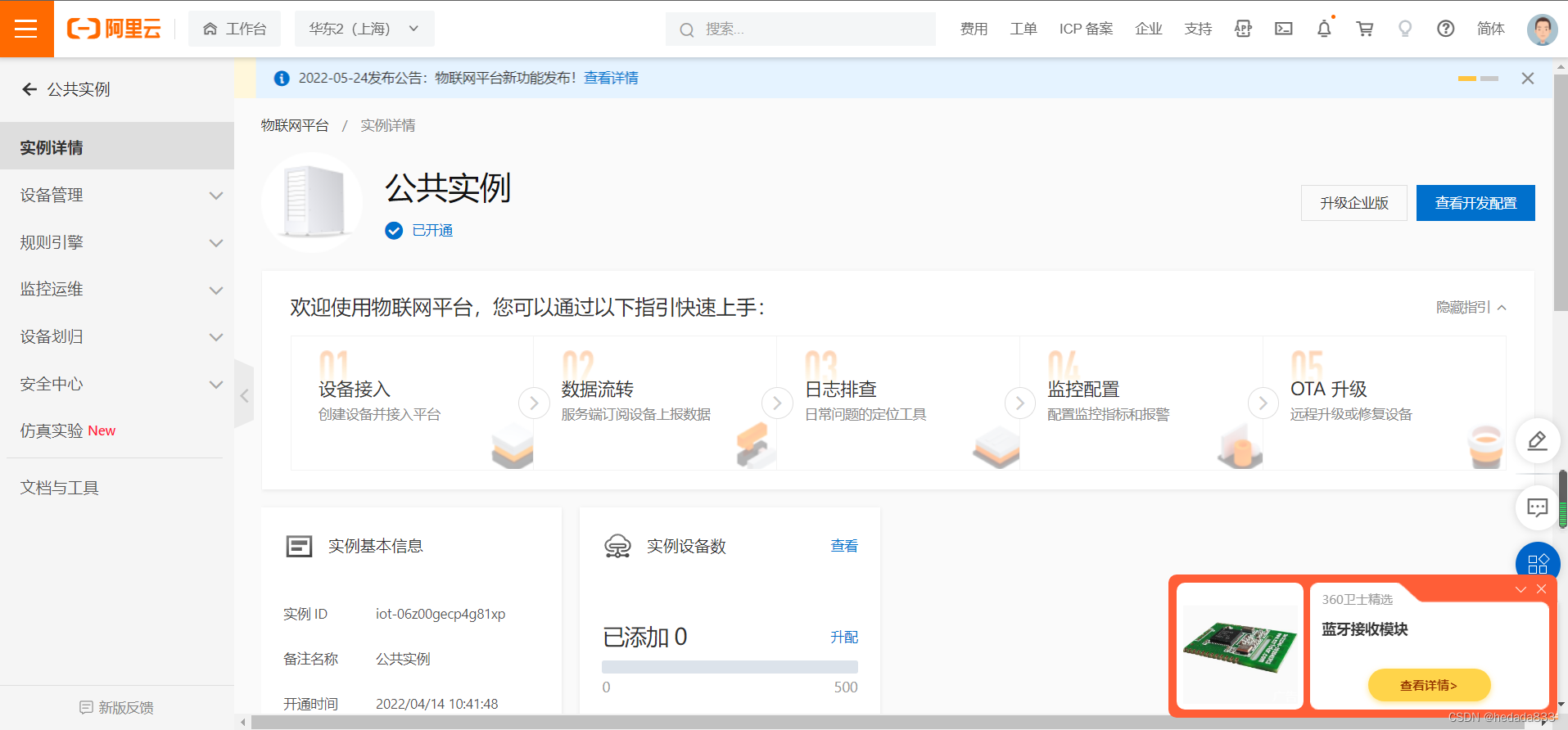
Task: Click the 已开通 status checkmark icon
Action: pos(394,231)
